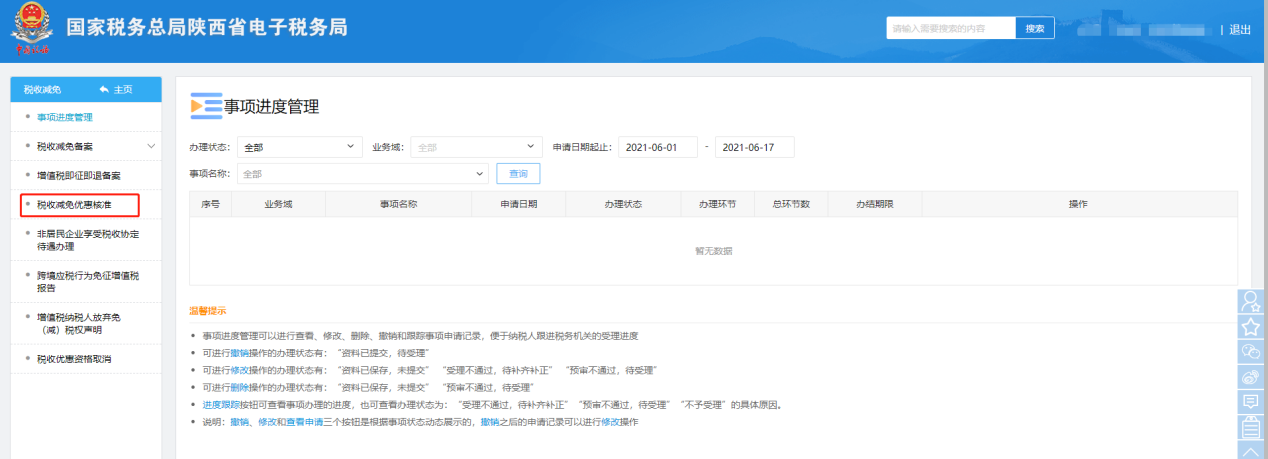Open the 业务域 dropdown
Image resolution: width=1268 pixels, height=459 pixels.
(476, 147)
